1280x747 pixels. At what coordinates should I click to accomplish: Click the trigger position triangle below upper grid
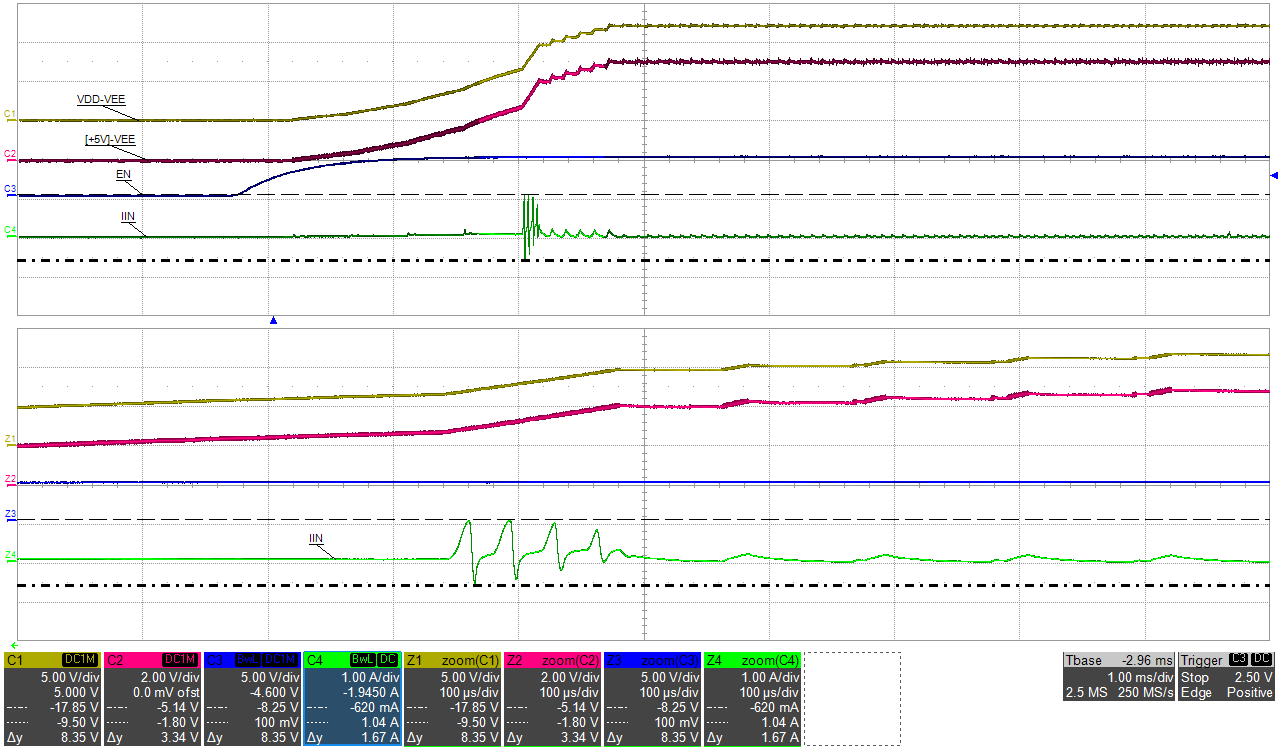pyautogui.click(x=272, y=318)
